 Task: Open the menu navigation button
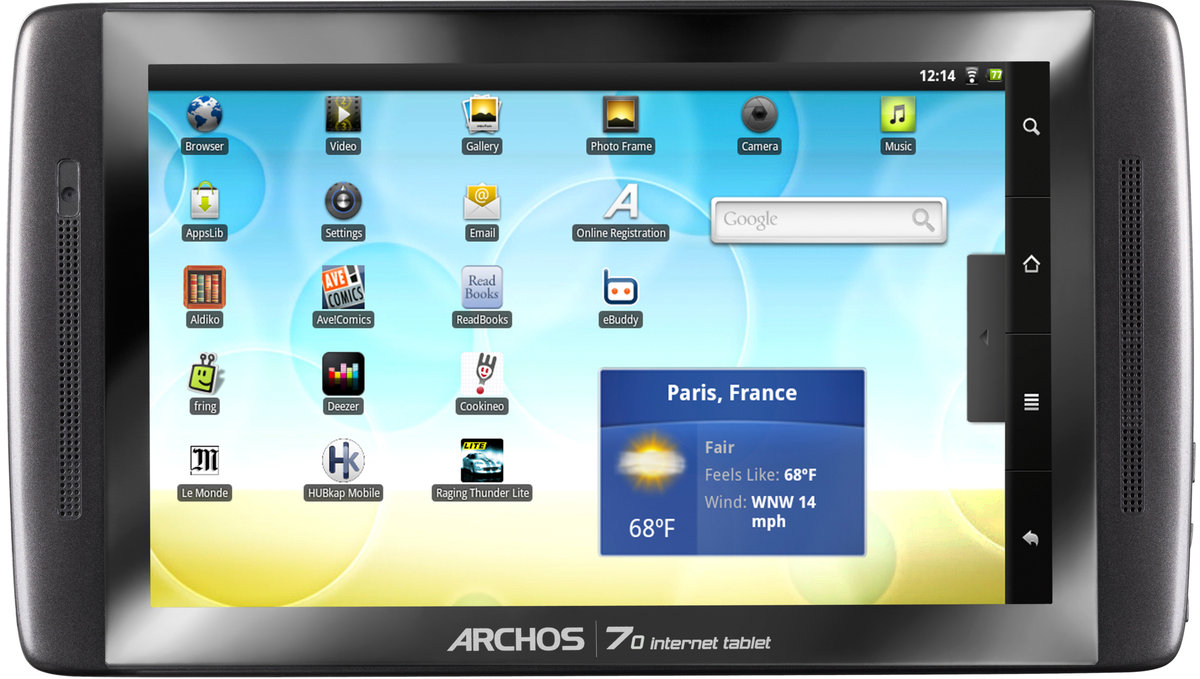pyautogui.click(x=1031, y=402)
